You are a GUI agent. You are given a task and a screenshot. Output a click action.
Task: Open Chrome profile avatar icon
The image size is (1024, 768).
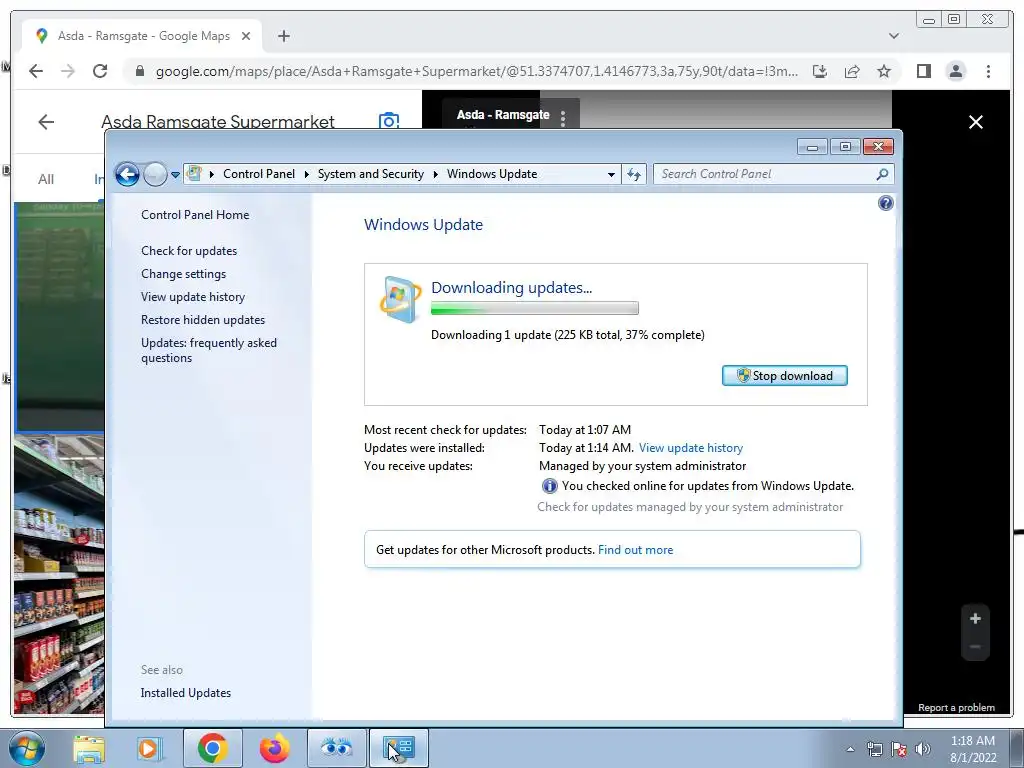tap(955, 71)
